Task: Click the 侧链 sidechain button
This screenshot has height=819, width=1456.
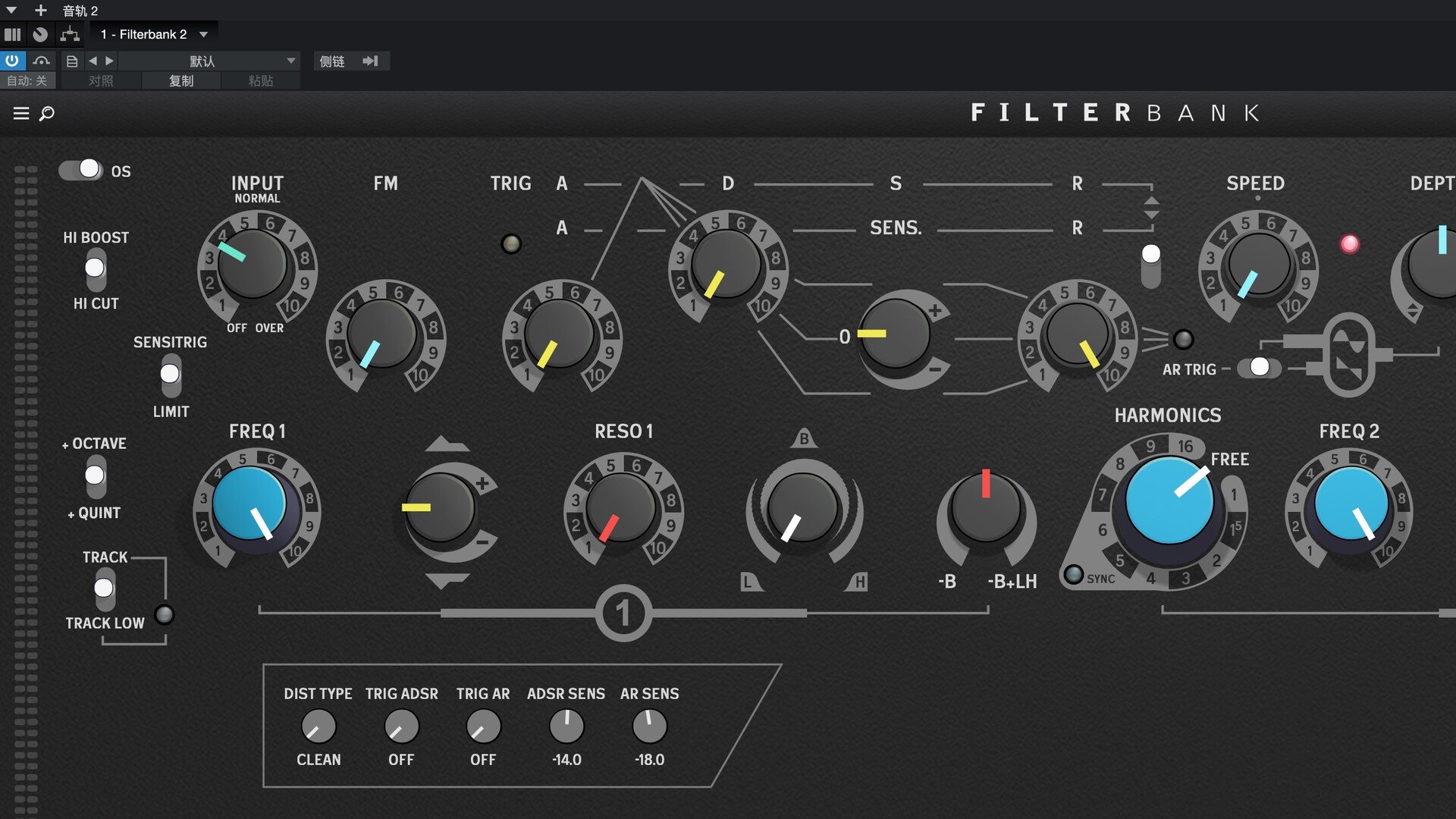Action: [332, 61]
